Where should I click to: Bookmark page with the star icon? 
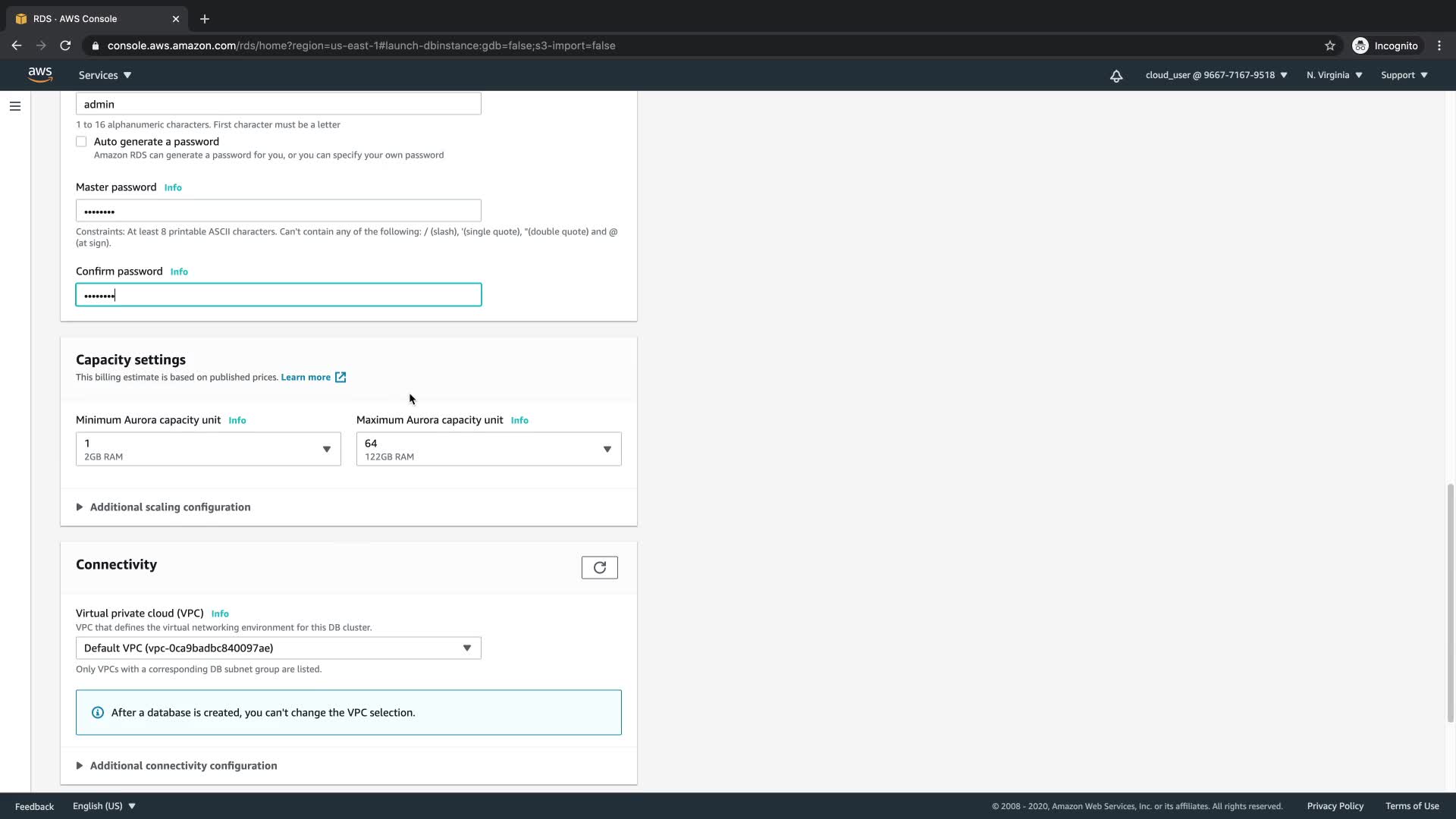point(1329,45)
